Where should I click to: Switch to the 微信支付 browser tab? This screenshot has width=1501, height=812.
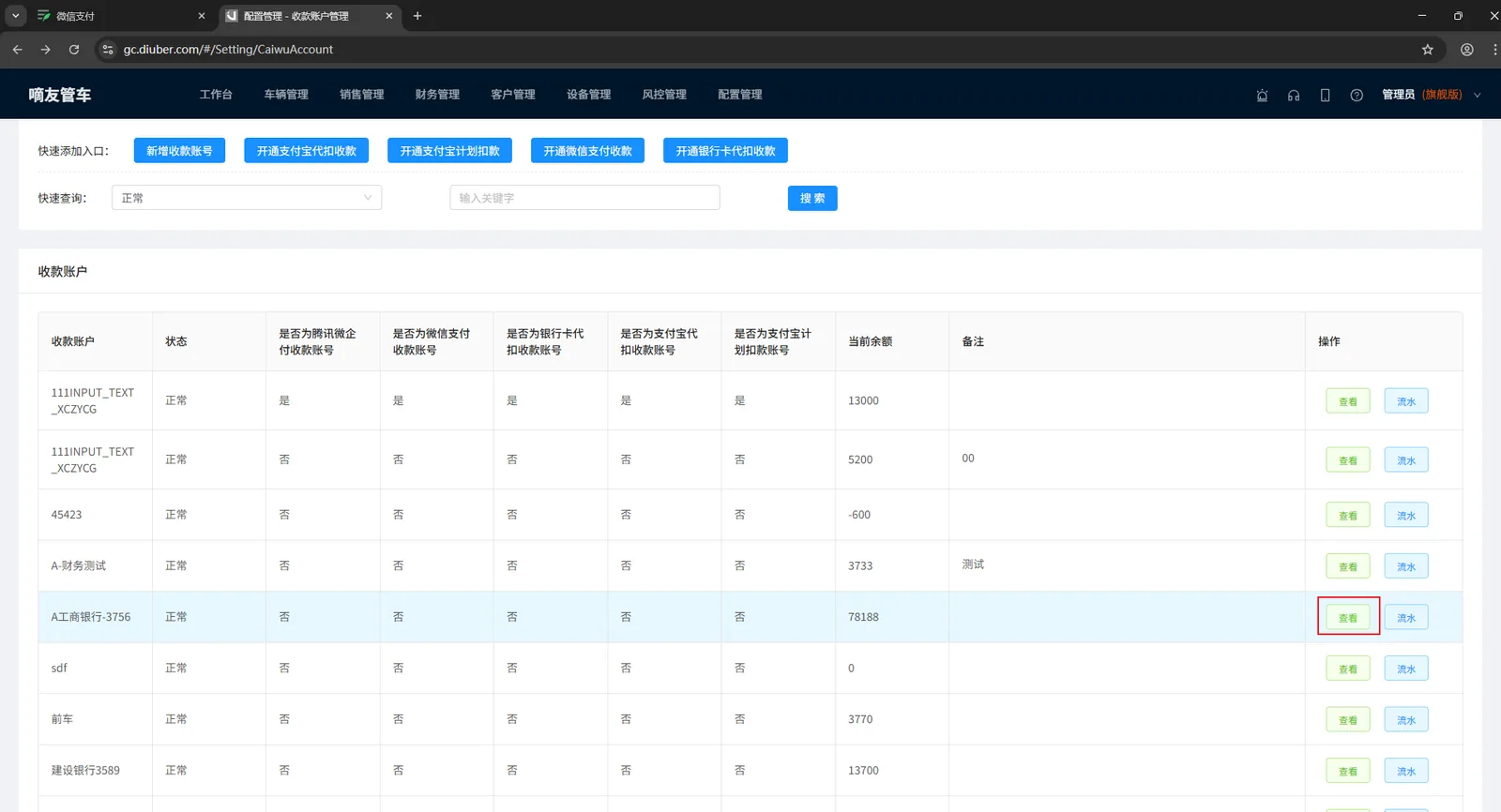(x=121, y=16)
